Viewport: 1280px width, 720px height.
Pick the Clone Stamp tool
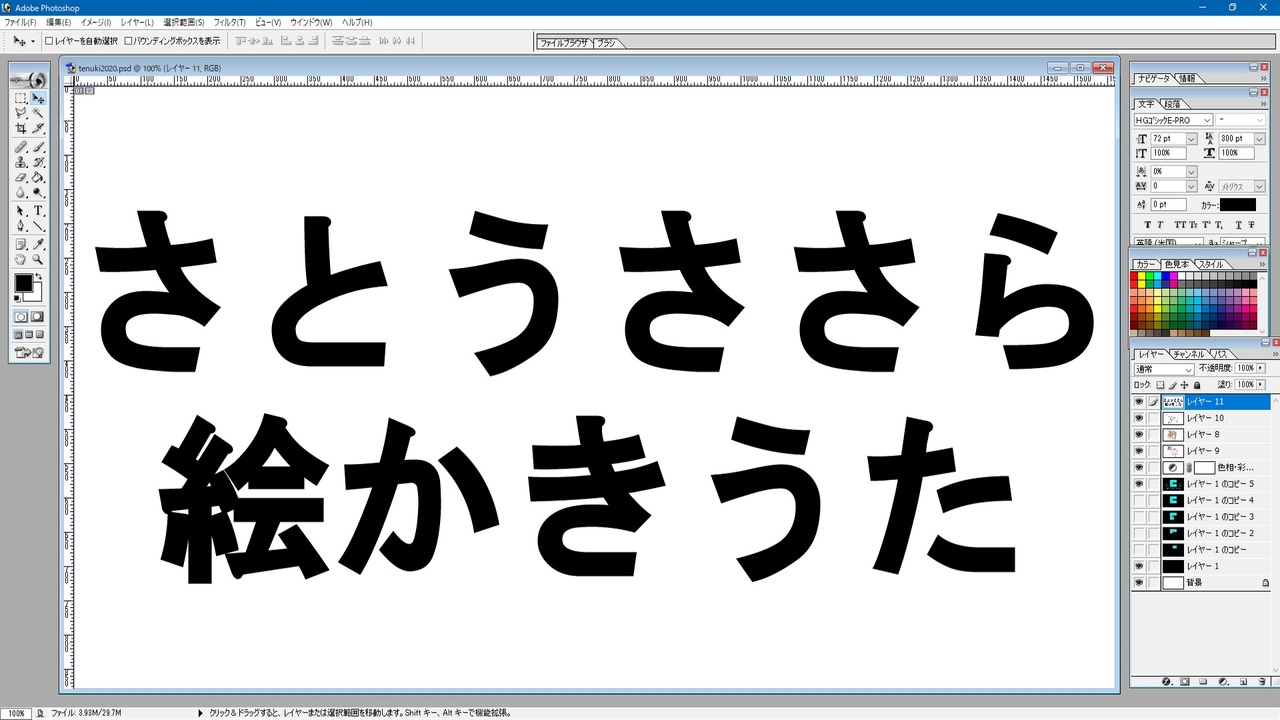[x=21, y=162]
